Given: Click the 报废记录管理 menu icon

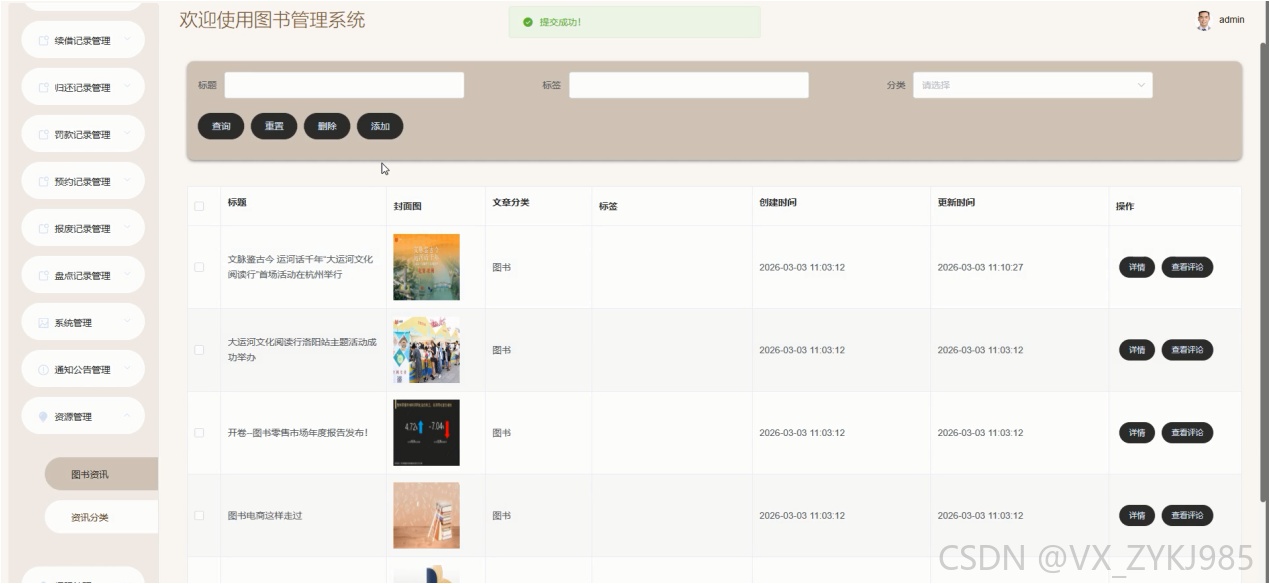Looking at the screenshot, I should coord(43,229).
